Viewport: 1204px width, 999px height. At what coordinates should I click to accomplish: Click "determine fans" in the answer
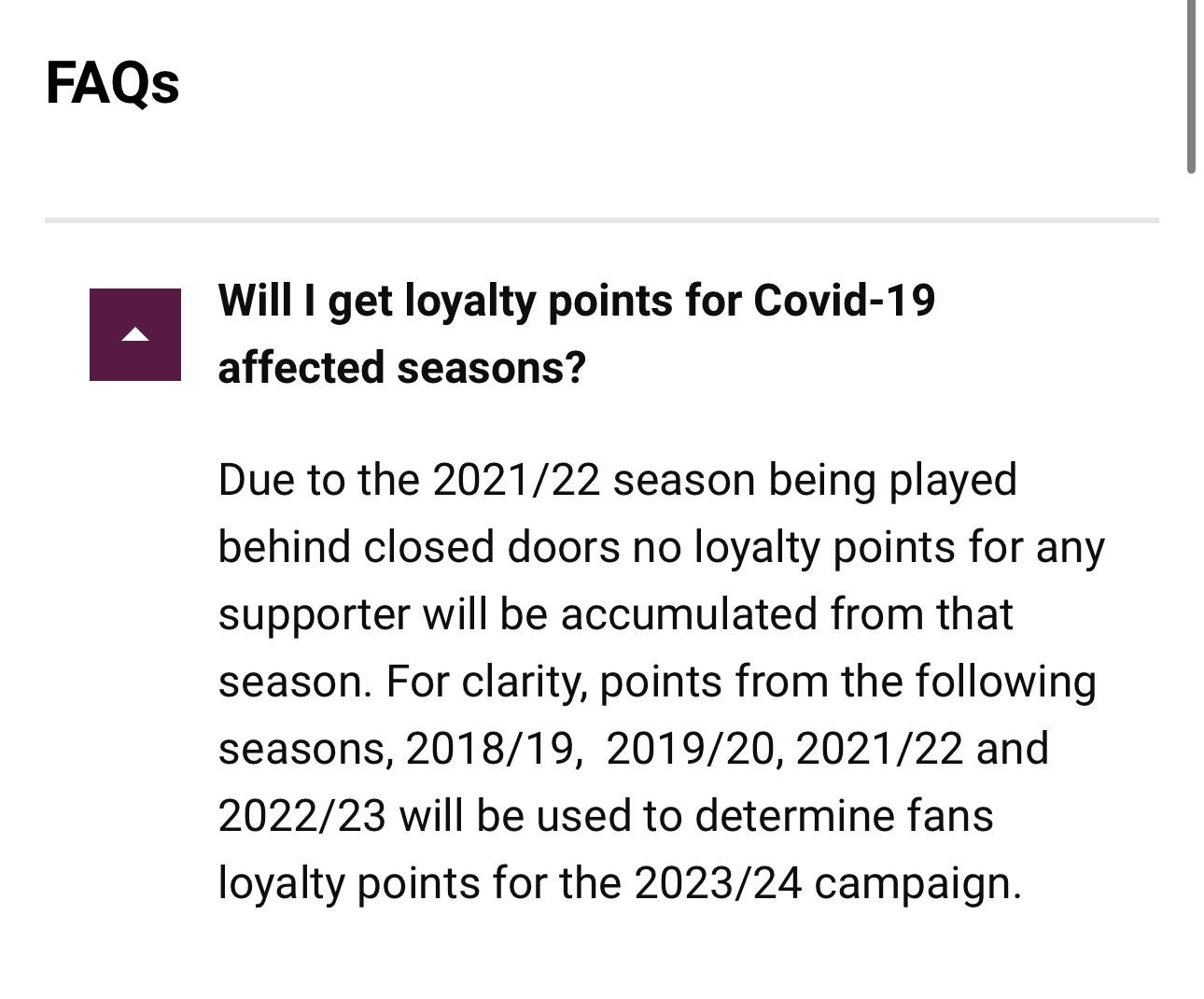(x=844, y=816)
